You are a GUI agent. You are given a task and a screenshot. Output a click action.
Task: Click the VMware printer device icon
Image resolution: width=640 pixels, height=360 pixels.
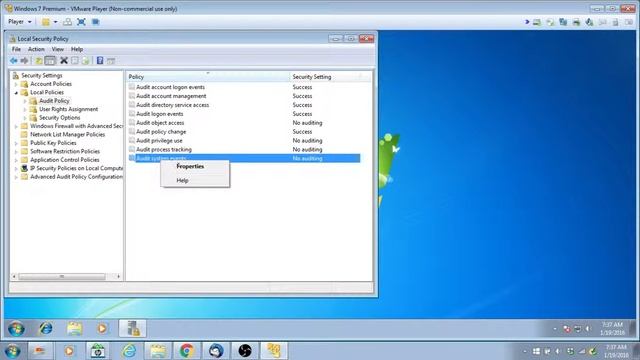(x=576, y=22)
